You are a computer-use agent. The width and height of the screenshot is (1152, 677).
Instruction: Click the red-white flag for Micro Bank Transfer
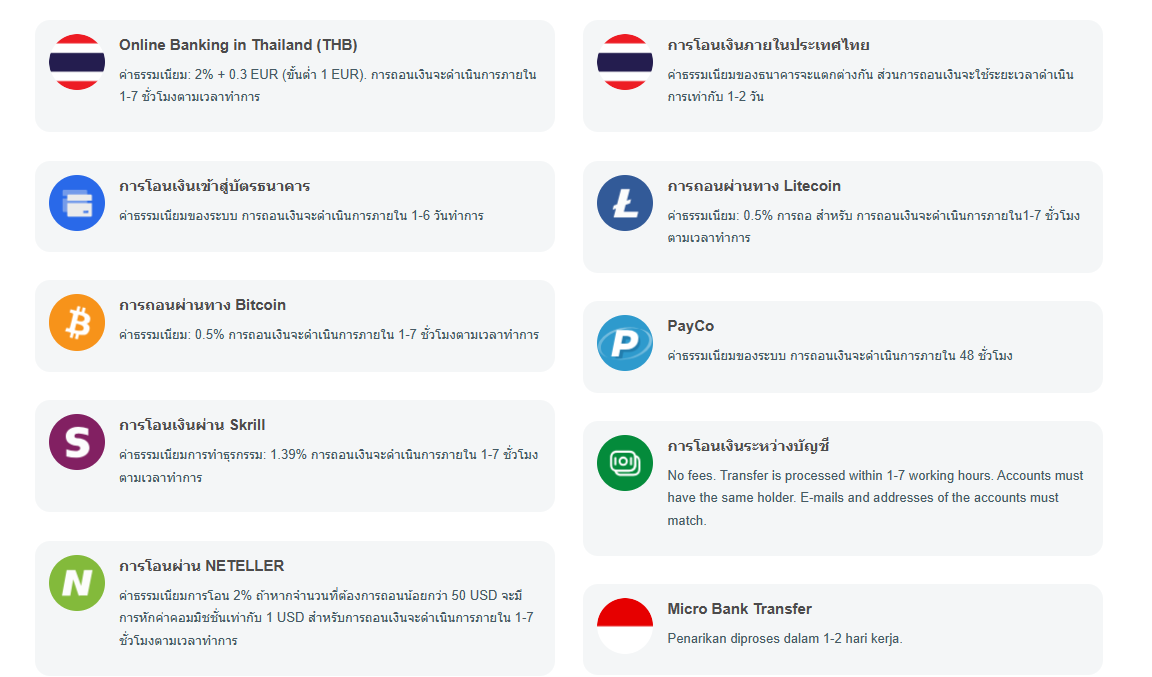click(x=625, y=626)
